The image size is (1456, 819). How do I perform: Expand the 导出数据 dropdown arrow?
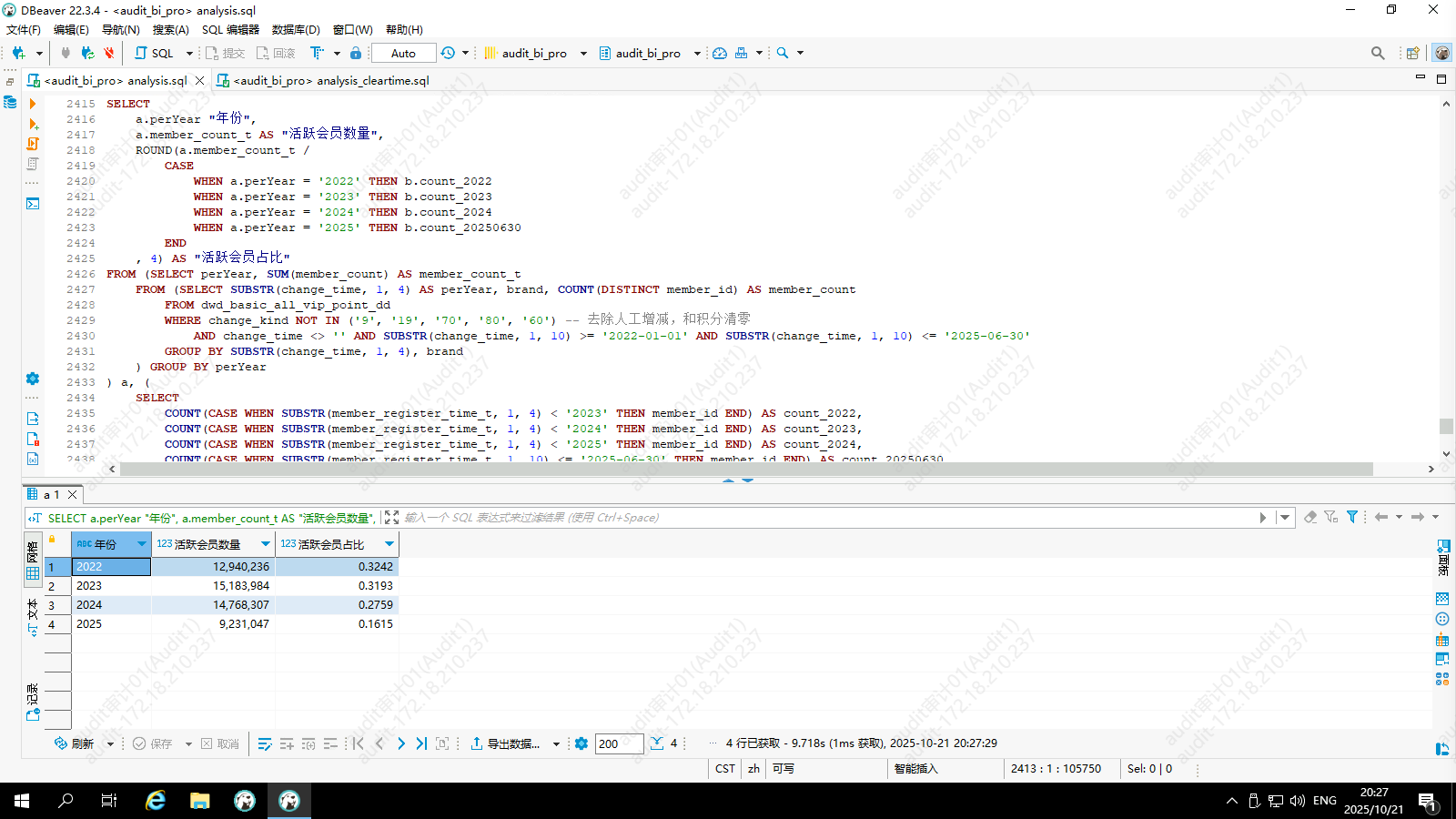(x=556, y=744)
